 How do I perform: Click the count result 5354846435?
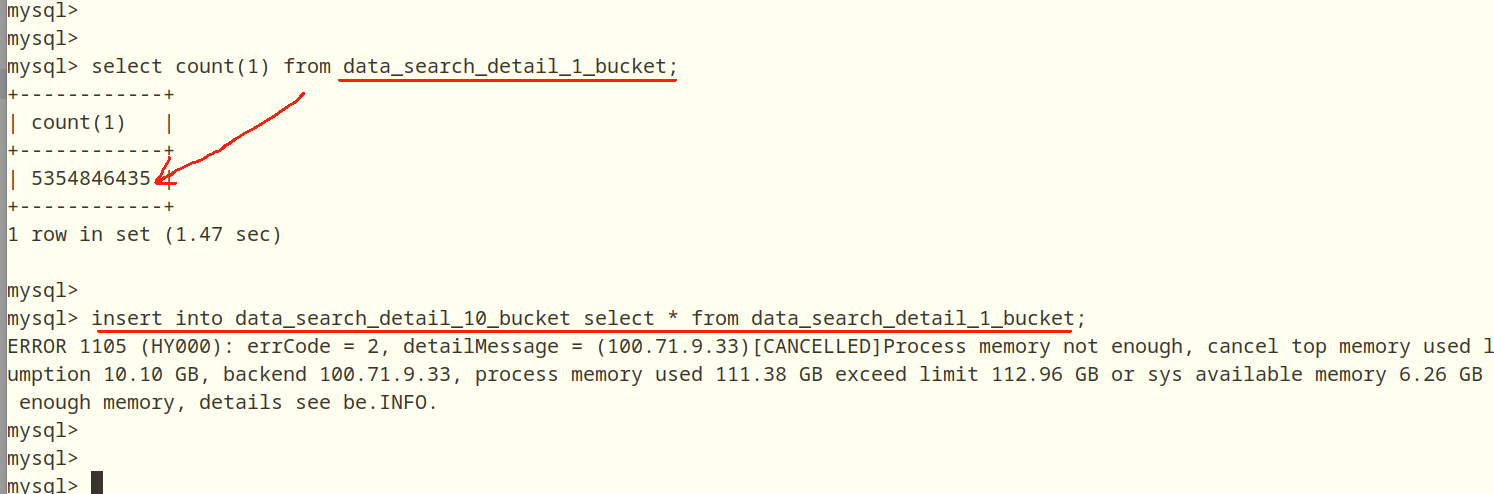pos(91,179)
